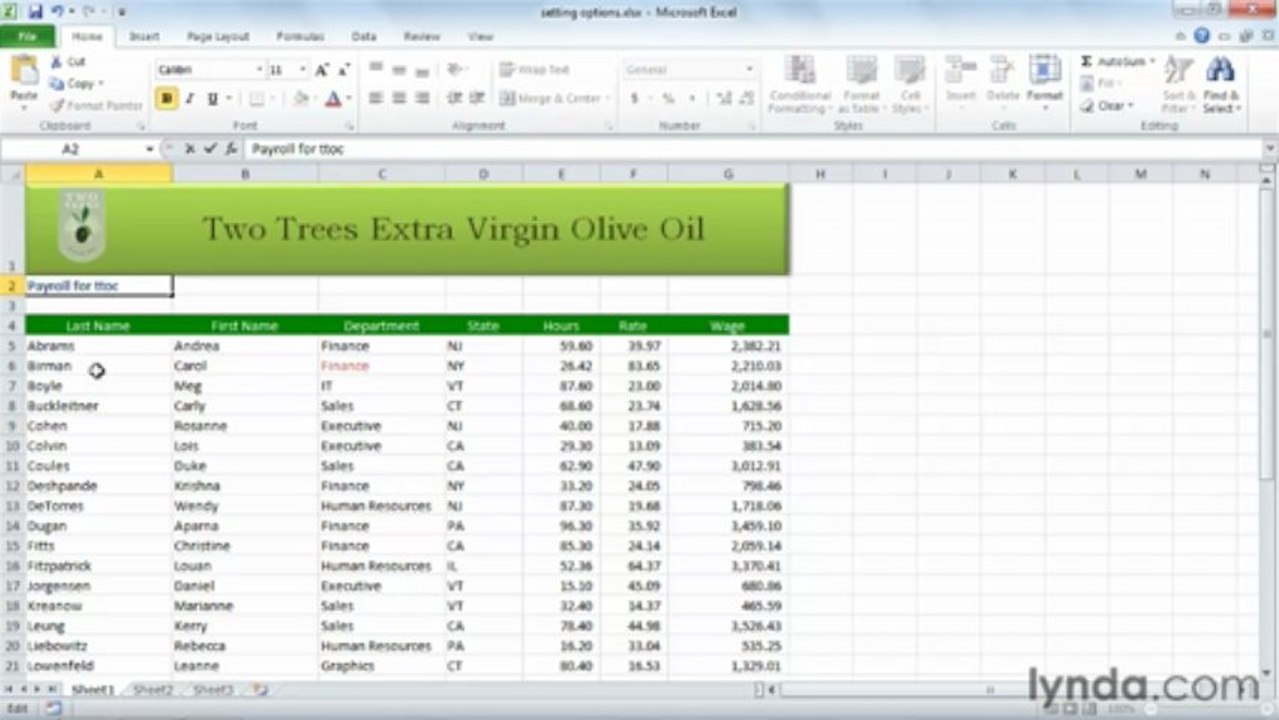Click the Name Box showing A2
This screenshot has height=720, width=1279.
coord(72,148)
